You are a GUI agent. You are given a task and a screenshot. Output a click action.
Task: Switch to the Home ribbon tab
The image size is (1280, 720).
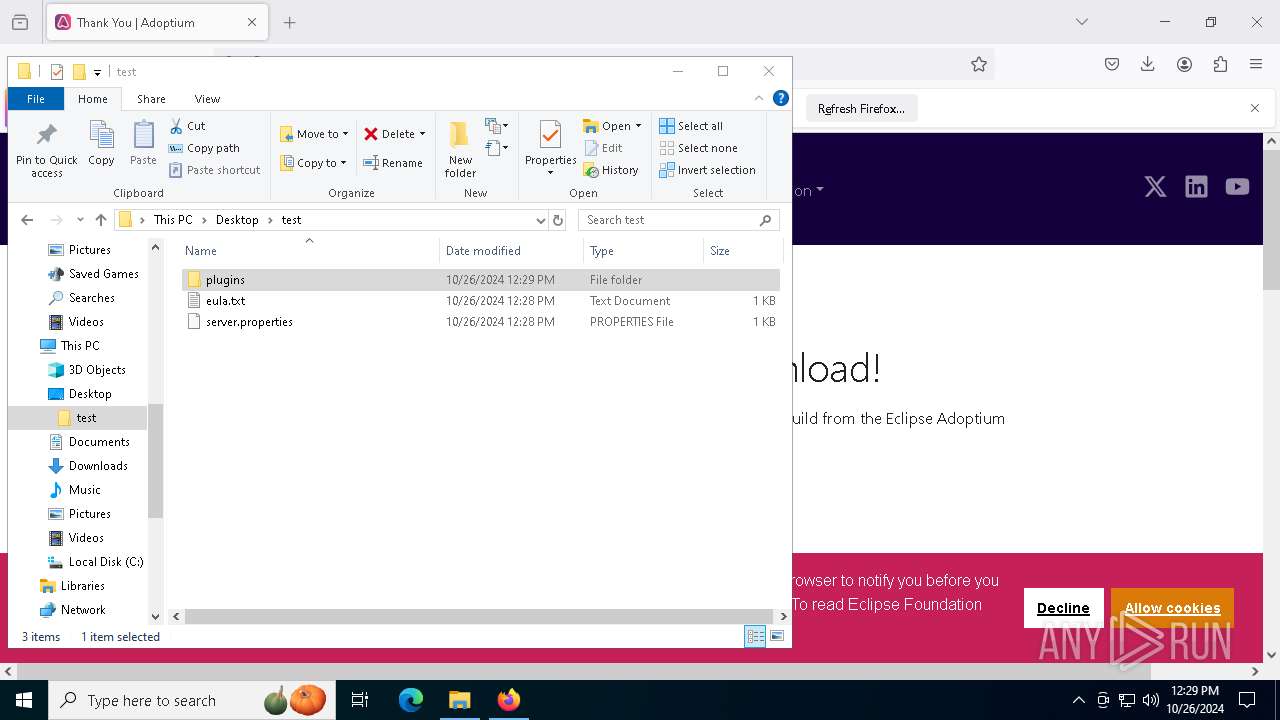click(x=93, y=99)
